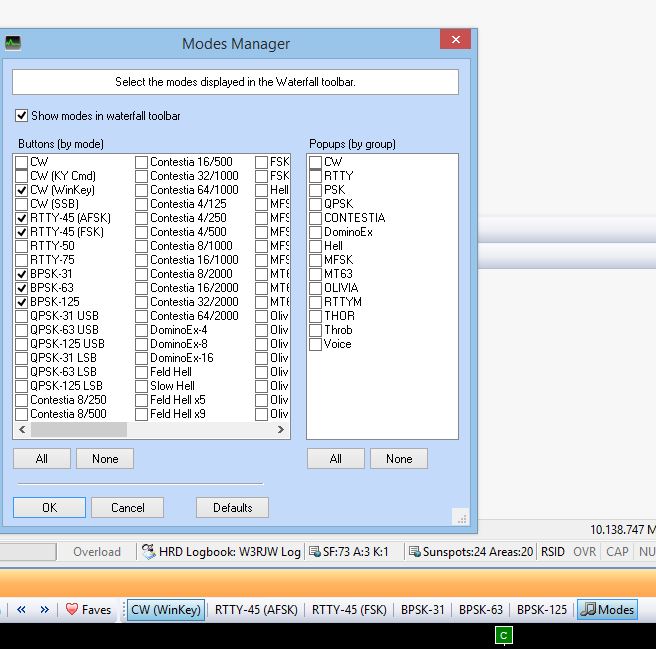Enable the CW popup group
Viewport: 656px width, 649px height.
315,162
